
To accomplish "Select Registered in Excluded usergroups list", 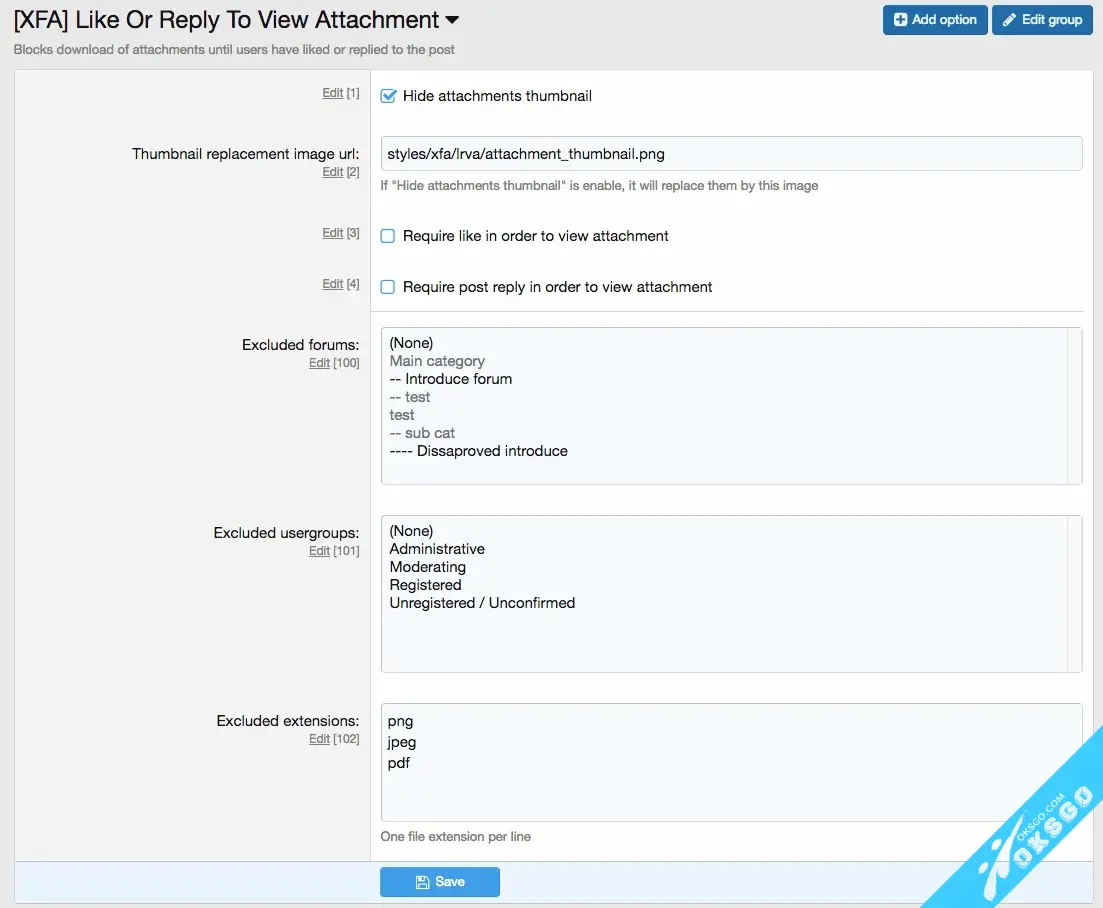I will point(425,585).
